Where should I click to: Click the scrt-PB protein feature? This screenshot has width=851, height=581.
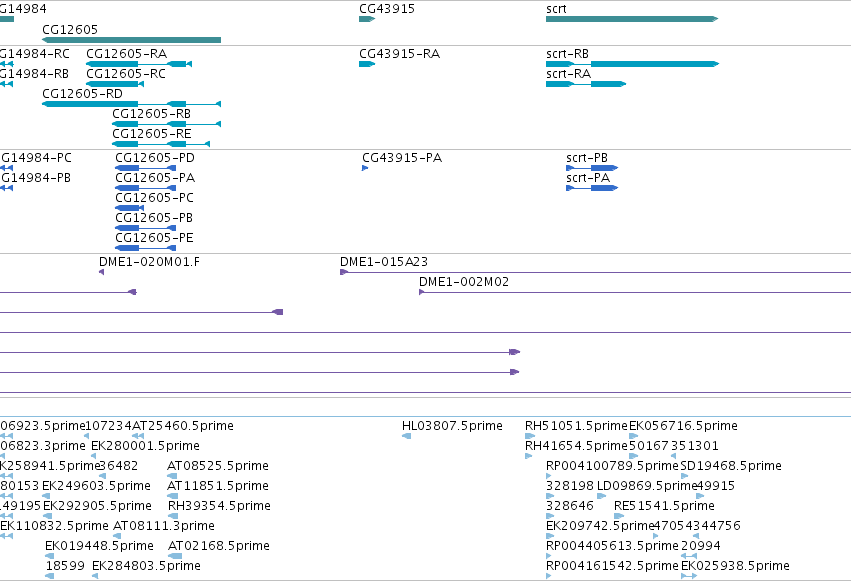tap(592, 168)
